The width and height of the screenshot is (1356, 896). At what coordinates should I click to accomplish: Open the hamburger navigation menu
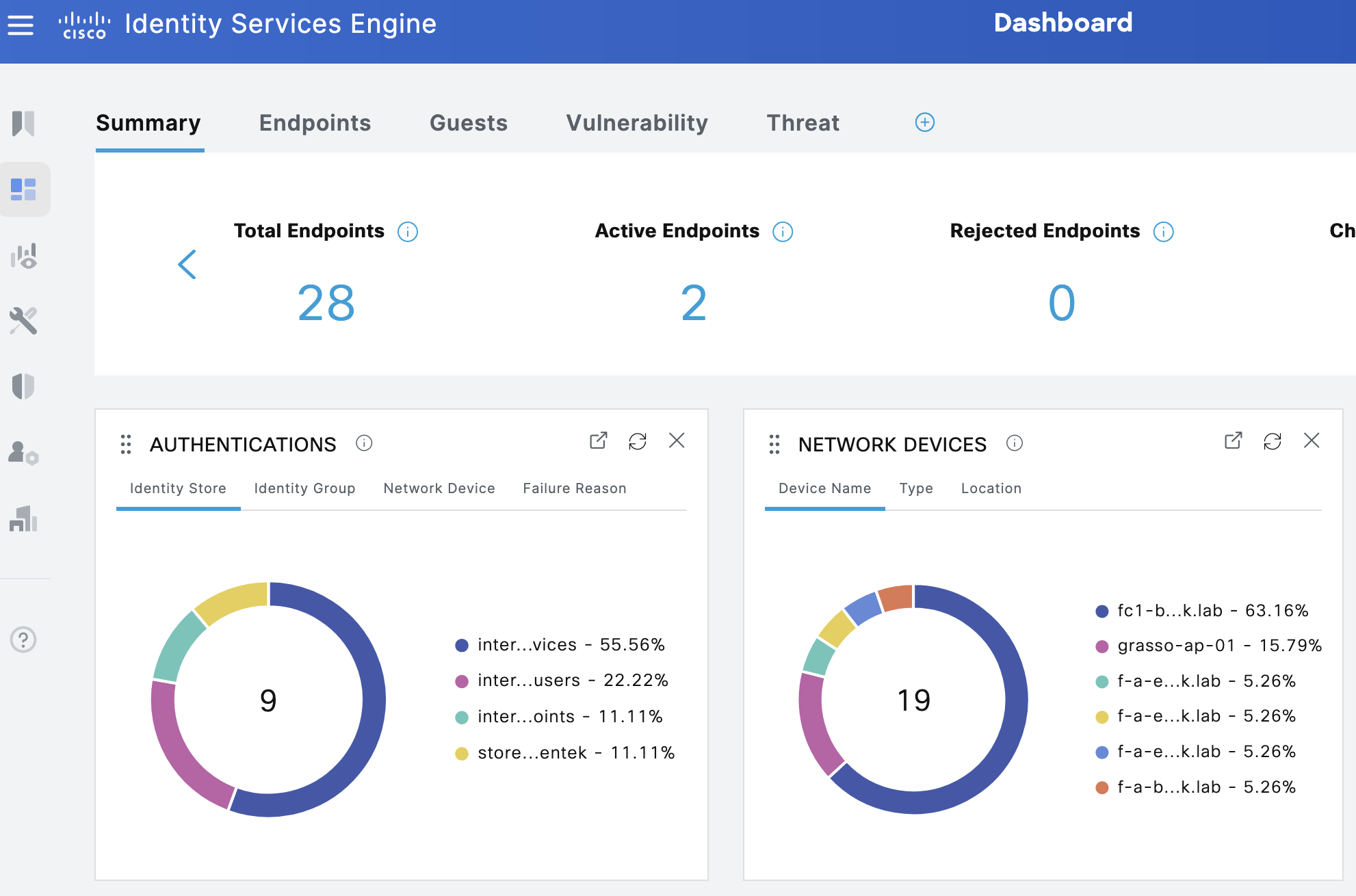21,24
